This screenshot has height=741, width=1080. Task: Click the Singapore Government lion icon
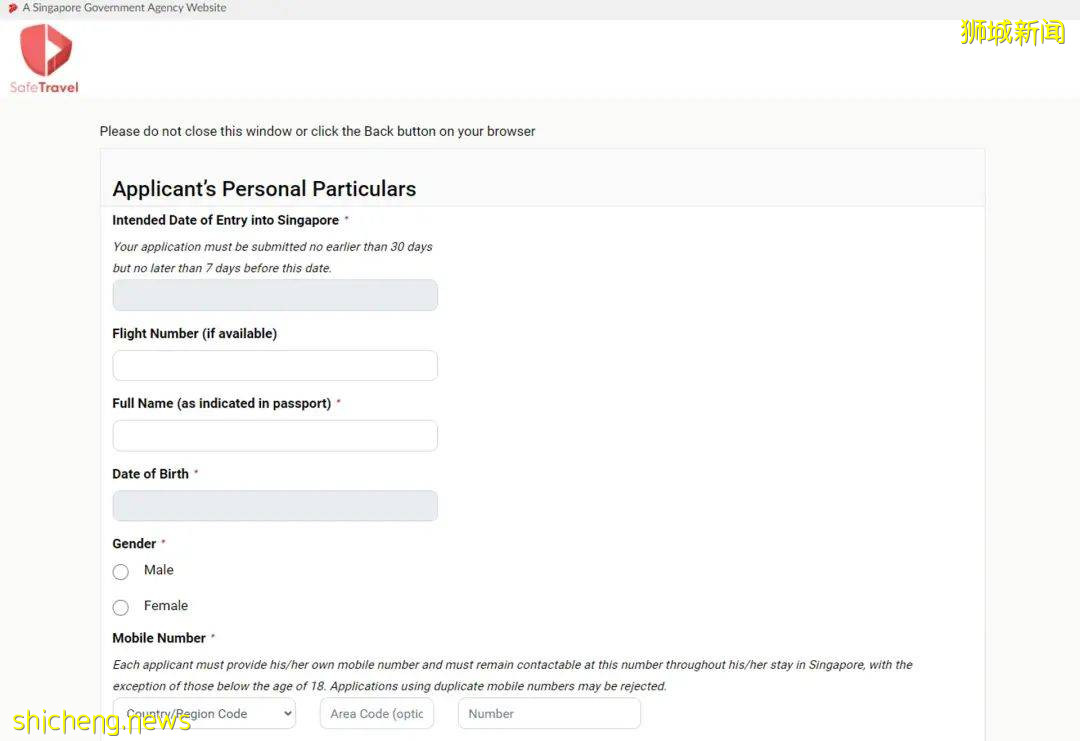coord(13,8)
